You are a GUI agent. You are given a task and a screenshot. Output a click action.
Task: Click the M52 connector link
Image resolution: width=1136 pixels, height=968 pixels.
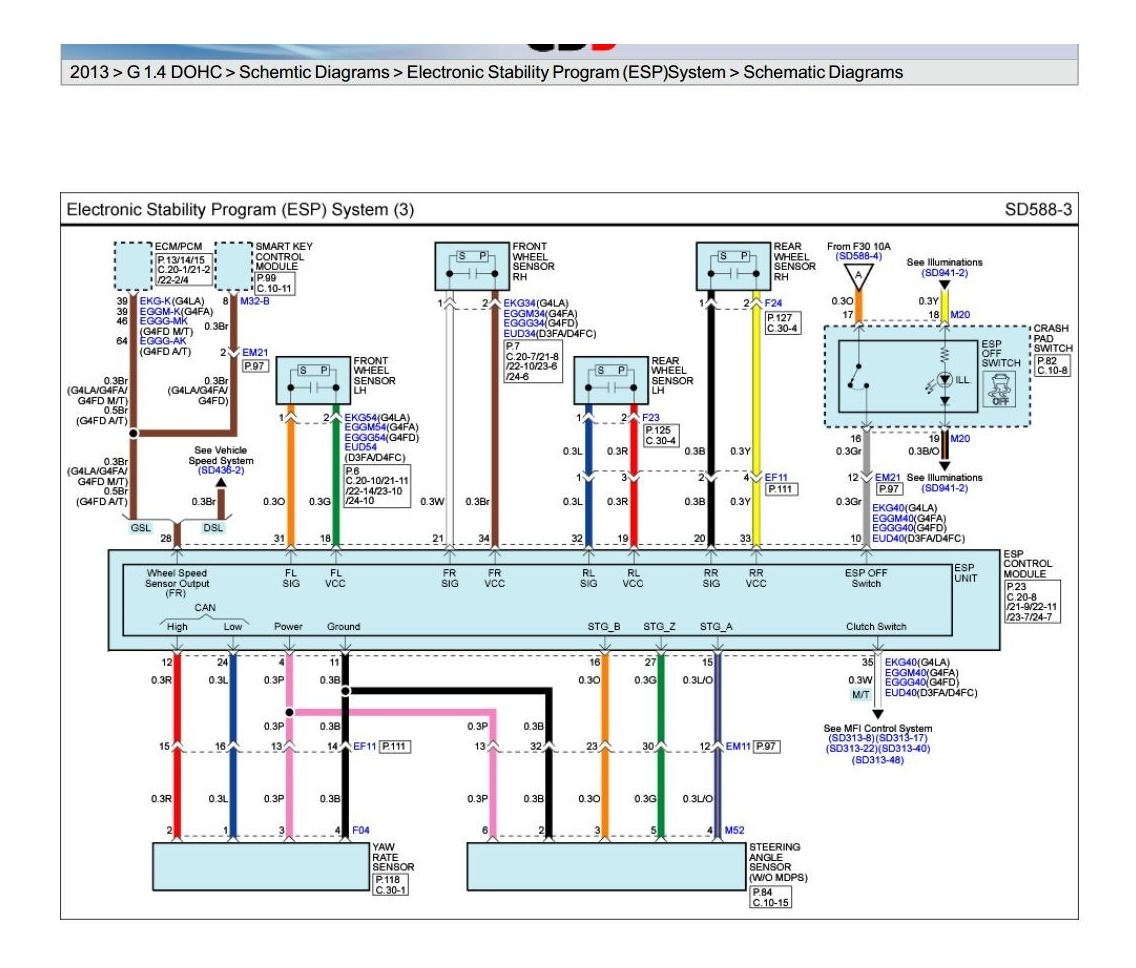click(x=735, y=830)
